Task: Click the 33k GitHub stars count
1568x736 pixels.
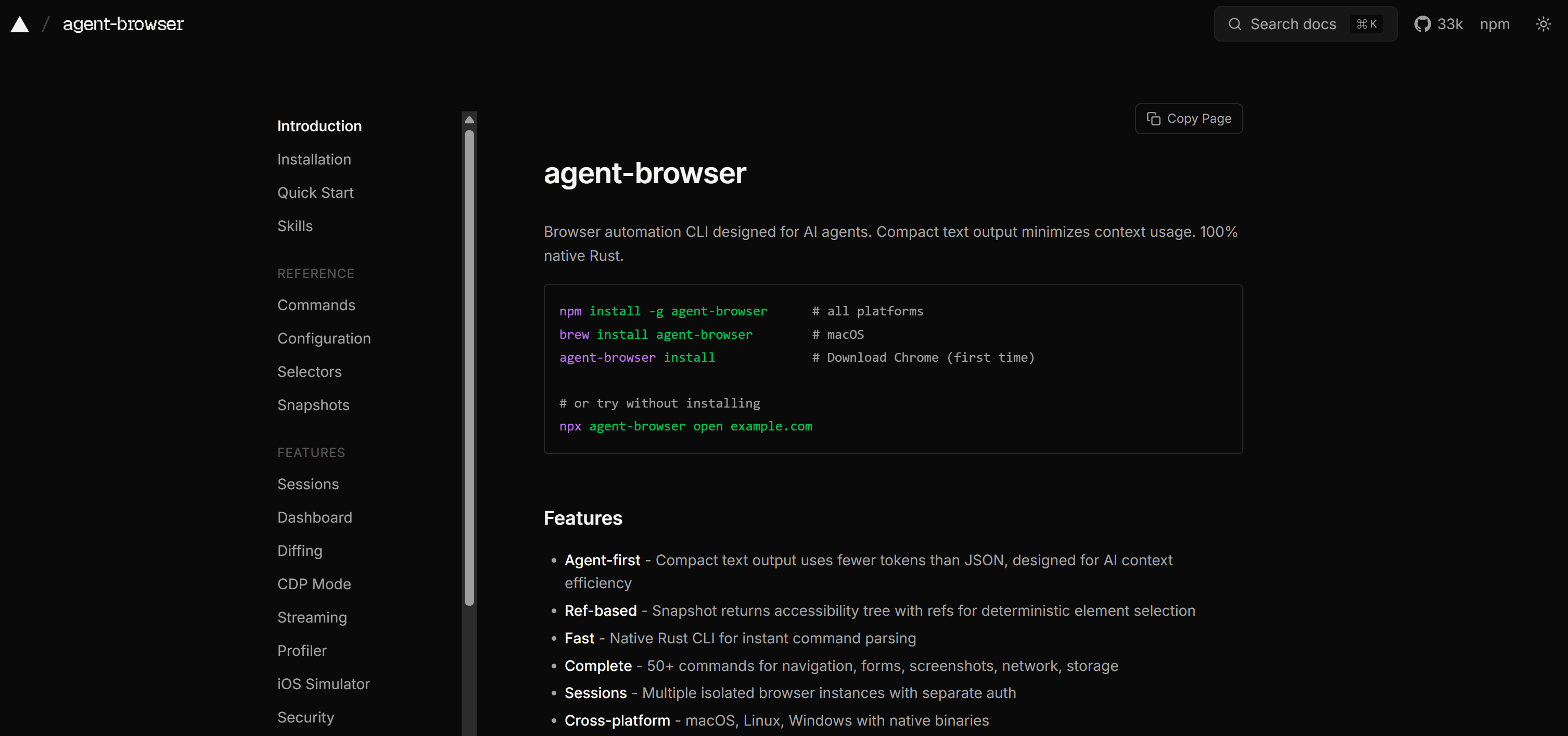Action: [1449, 24]
